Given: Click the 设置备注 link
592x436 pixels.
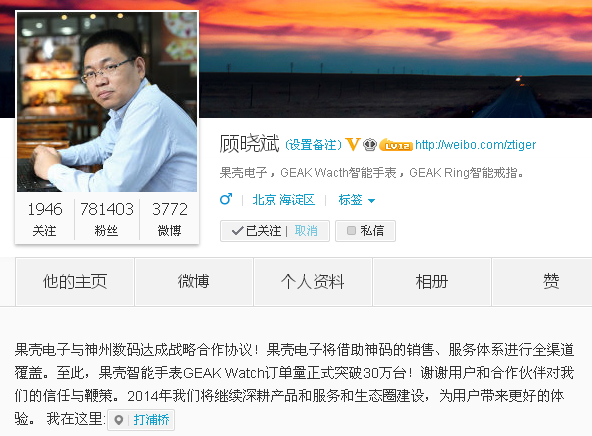Looking at the screenshot, I should pos(313,145).
